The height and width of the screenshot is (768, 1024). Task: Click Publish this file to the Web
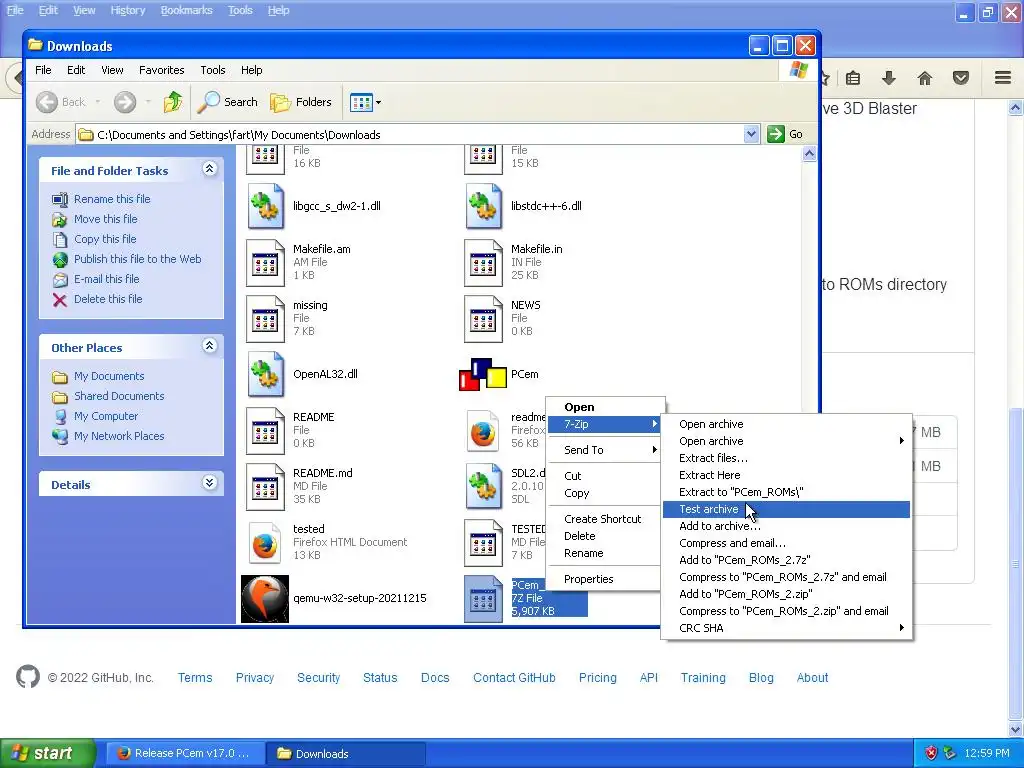pyautogui.click(x=137, y=259)
